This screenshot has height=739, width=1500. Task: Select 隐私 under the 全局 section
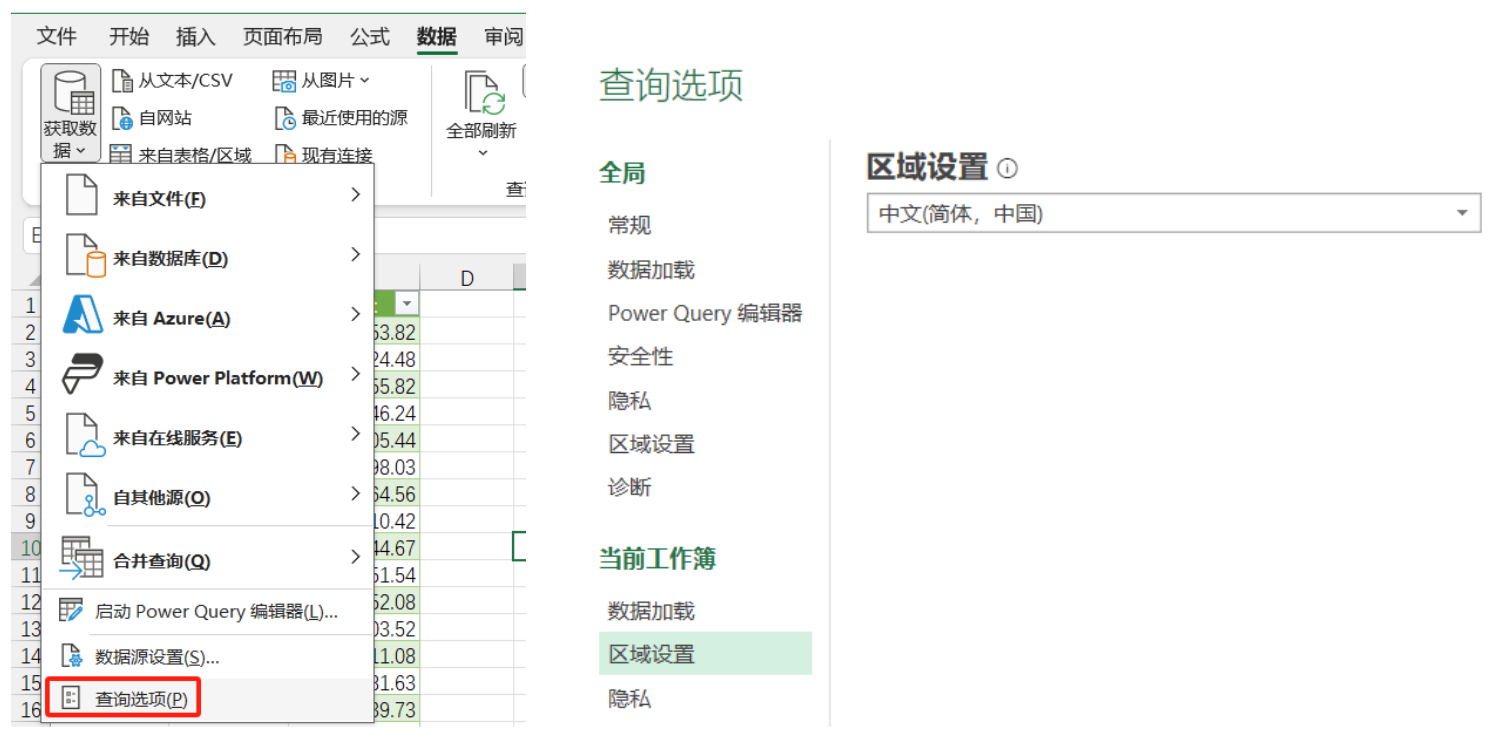[630, 400]
